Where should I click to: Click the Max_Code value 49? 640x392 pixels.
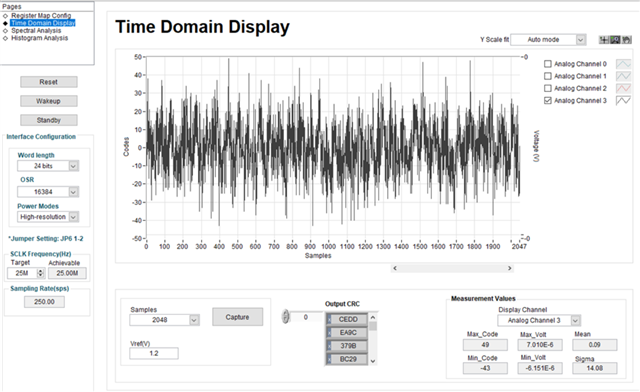[485, 345]
